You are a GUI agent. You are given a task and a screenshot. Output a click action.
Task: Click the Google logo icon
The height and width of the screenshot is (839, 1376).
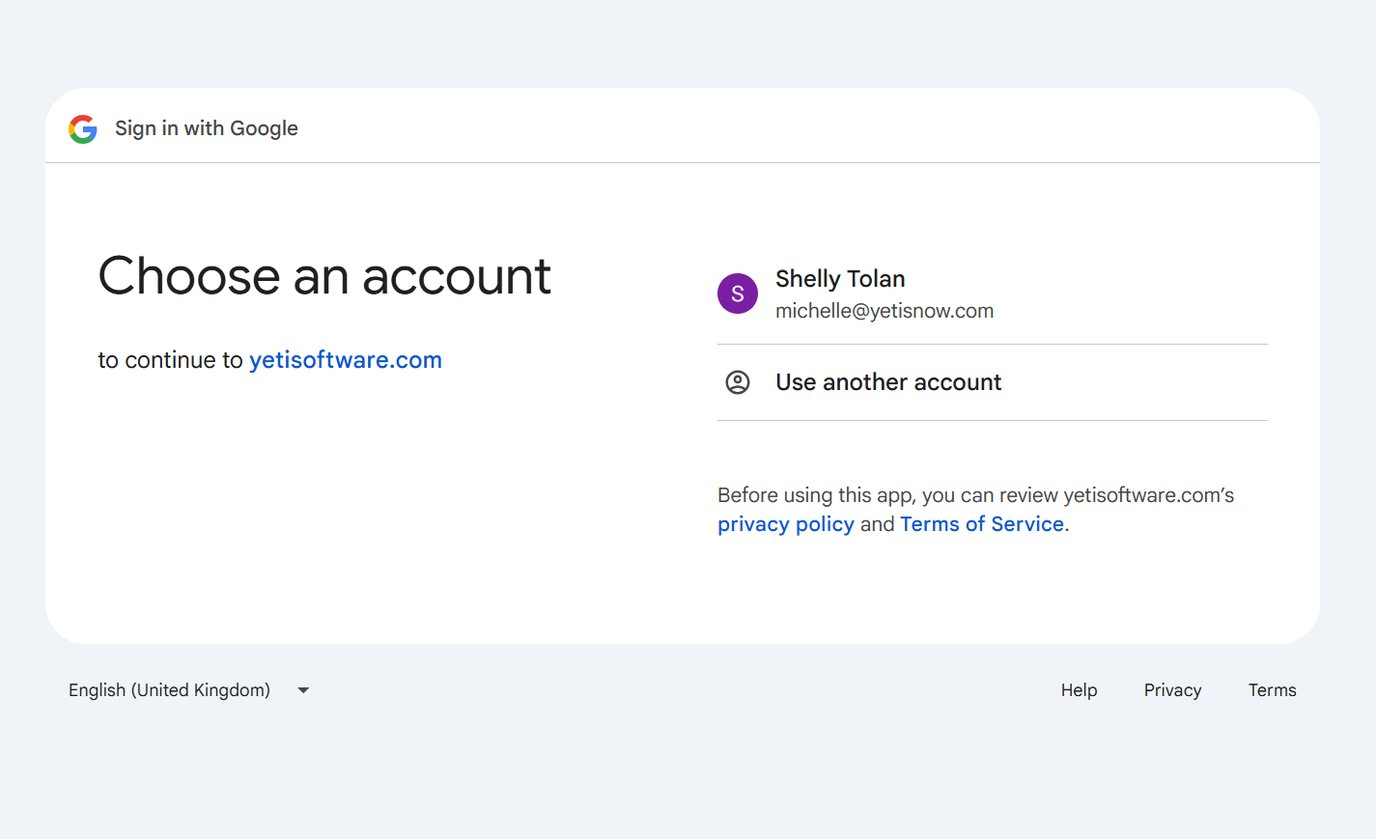coord(83,128)
